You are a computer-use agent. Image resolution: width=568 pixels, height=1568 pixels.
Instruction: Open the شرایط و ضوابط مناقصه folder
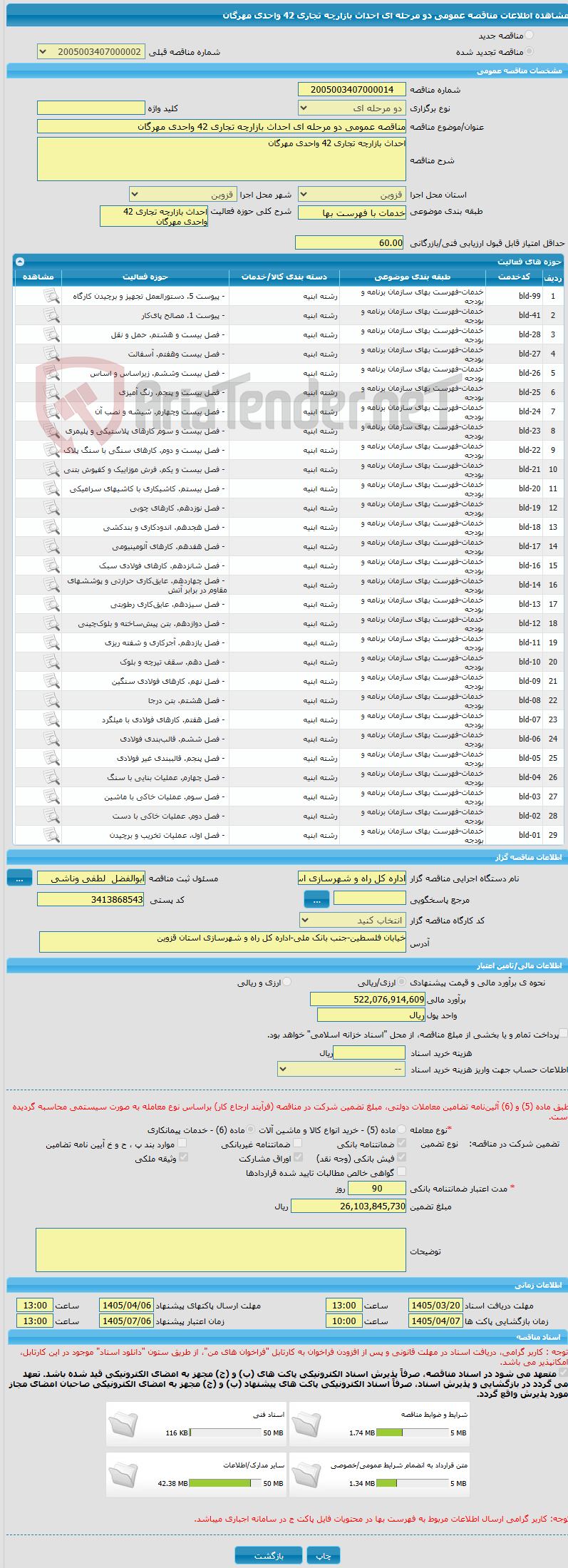(x=306, y=1424)
